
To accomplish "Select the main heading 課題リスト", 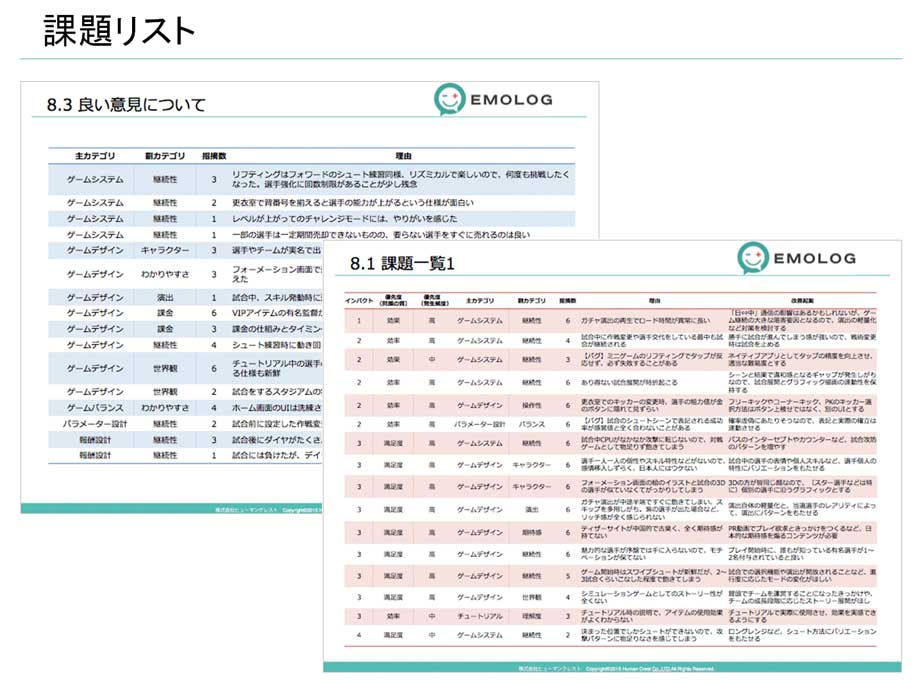I will pos(119,31).
